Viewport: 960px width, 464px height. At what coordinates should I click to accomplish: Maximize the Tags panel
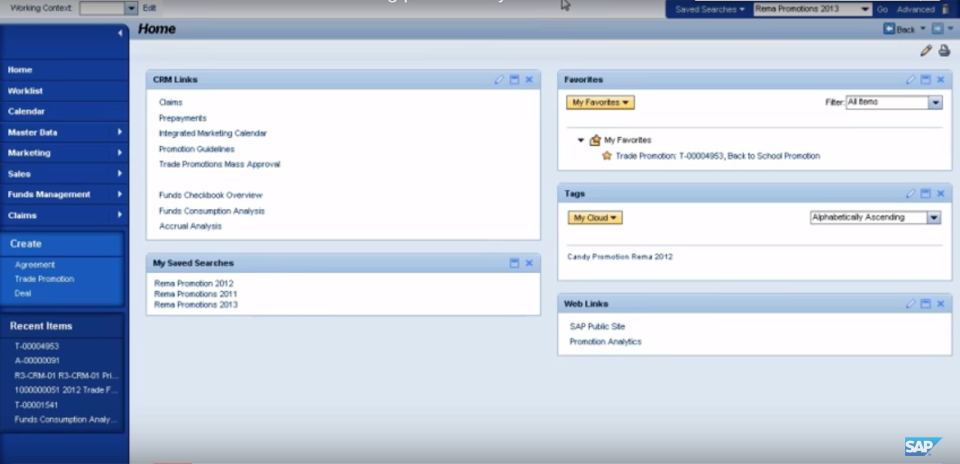pos(926,193)
